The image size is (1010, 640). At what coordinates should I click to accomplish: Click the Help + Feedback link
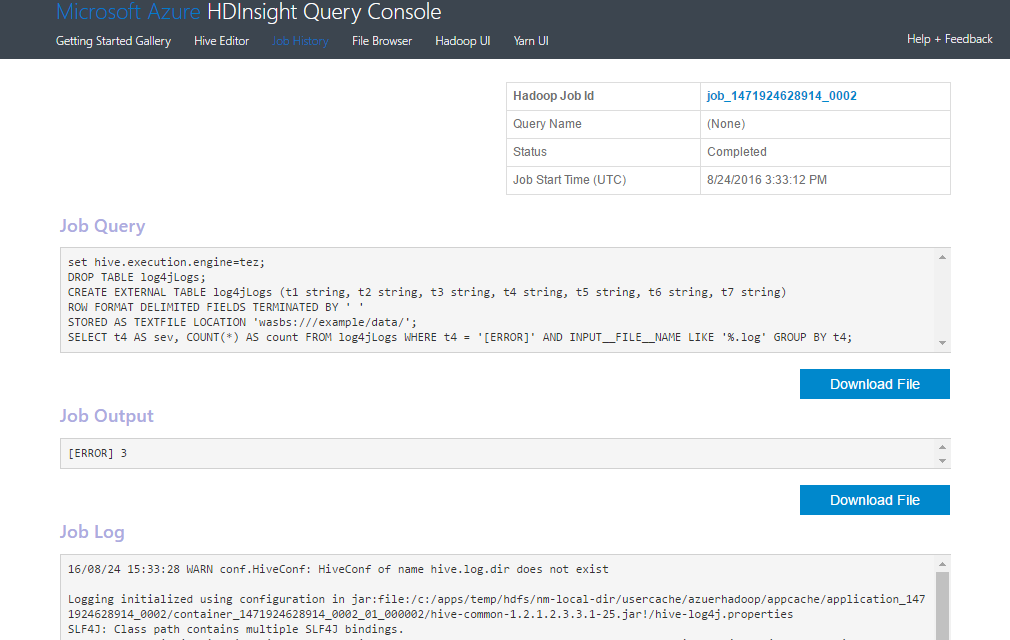(949, 39)
